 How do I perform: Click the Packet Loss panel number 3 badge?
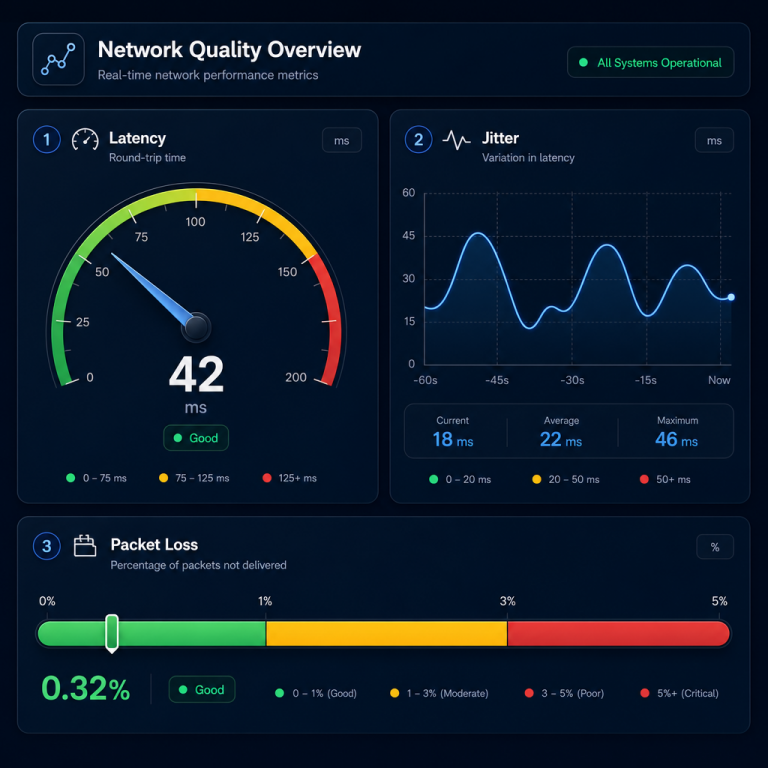pyautogui.click(x=47, y=546)
